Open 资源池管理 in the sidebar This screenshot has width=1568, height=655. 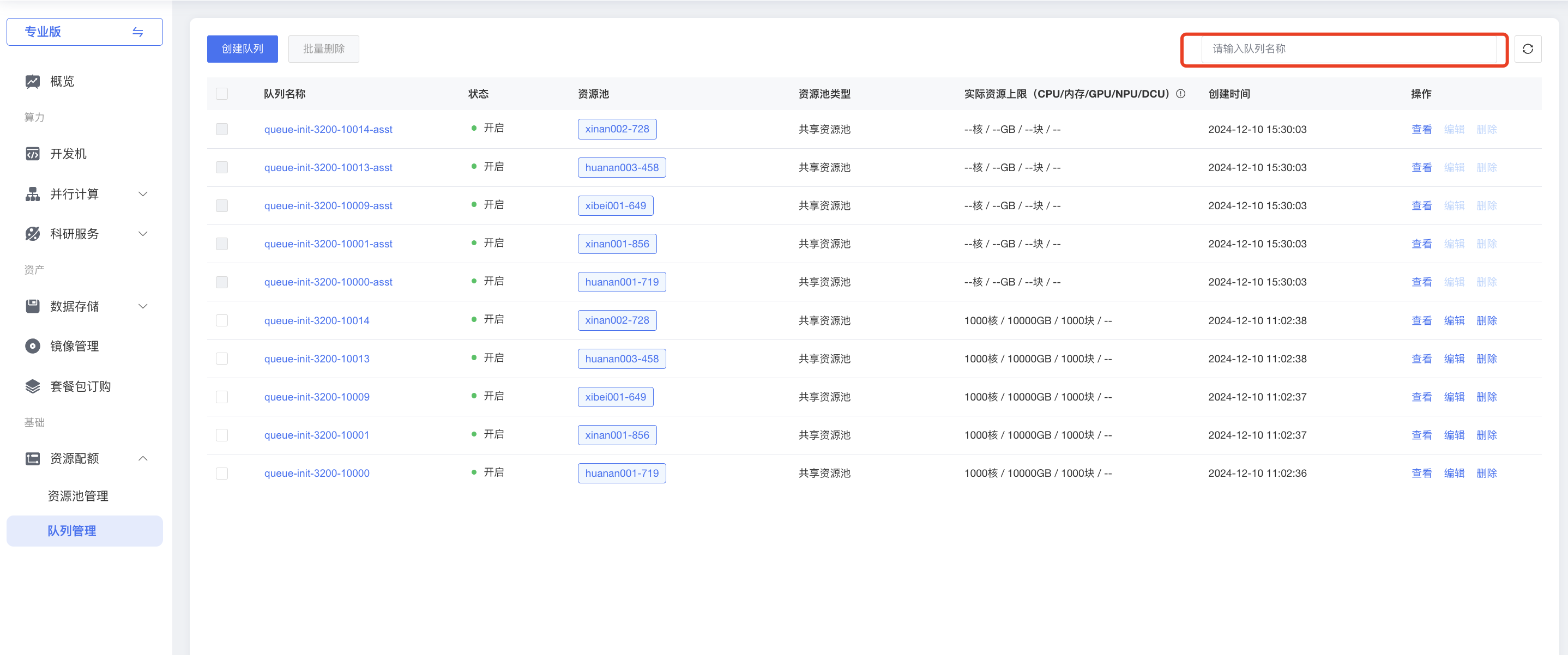78,496
